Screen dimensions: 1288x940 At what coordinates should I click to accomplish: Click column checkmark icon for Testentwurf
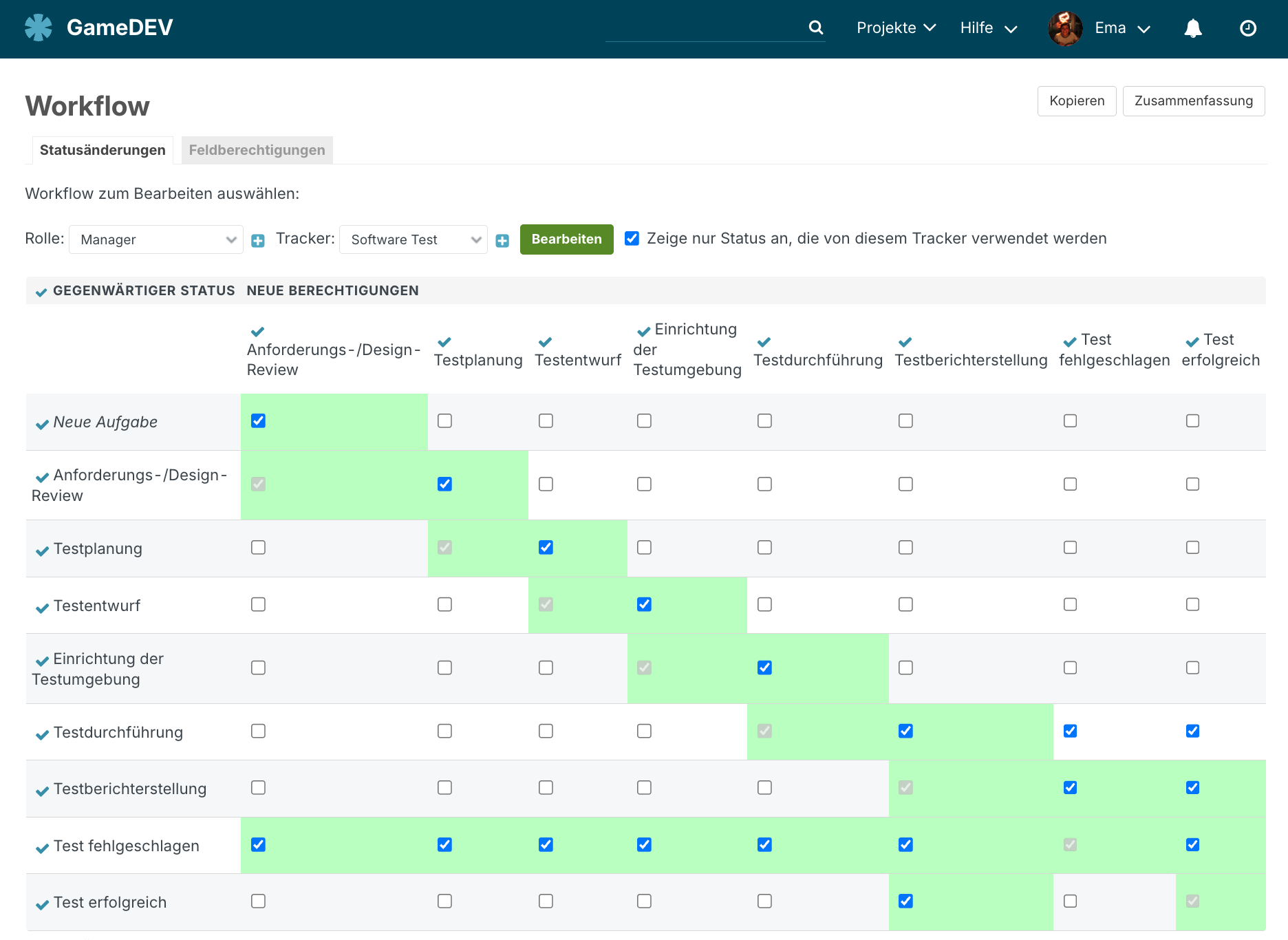(545, 342)
